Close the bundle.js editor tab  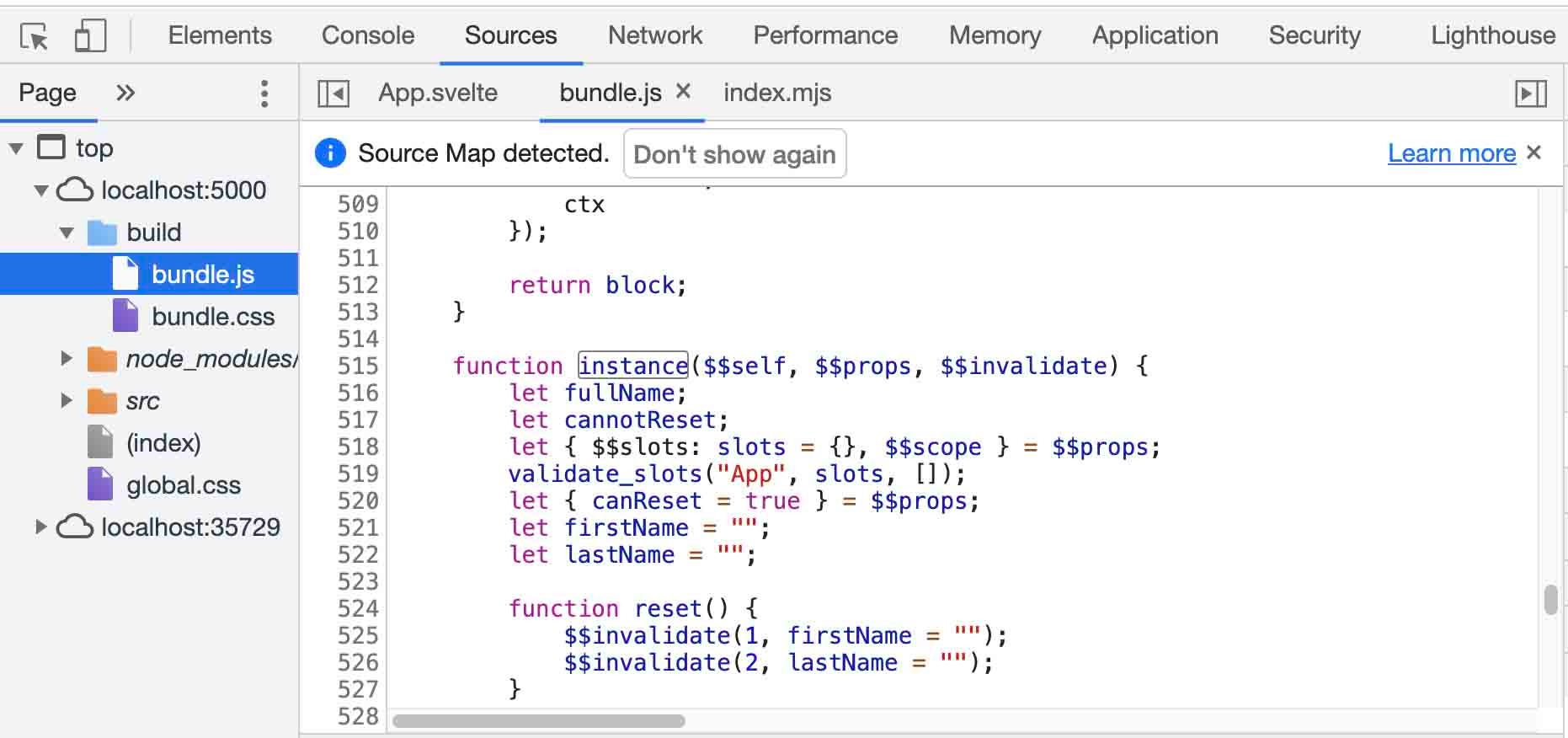point(683,91)
